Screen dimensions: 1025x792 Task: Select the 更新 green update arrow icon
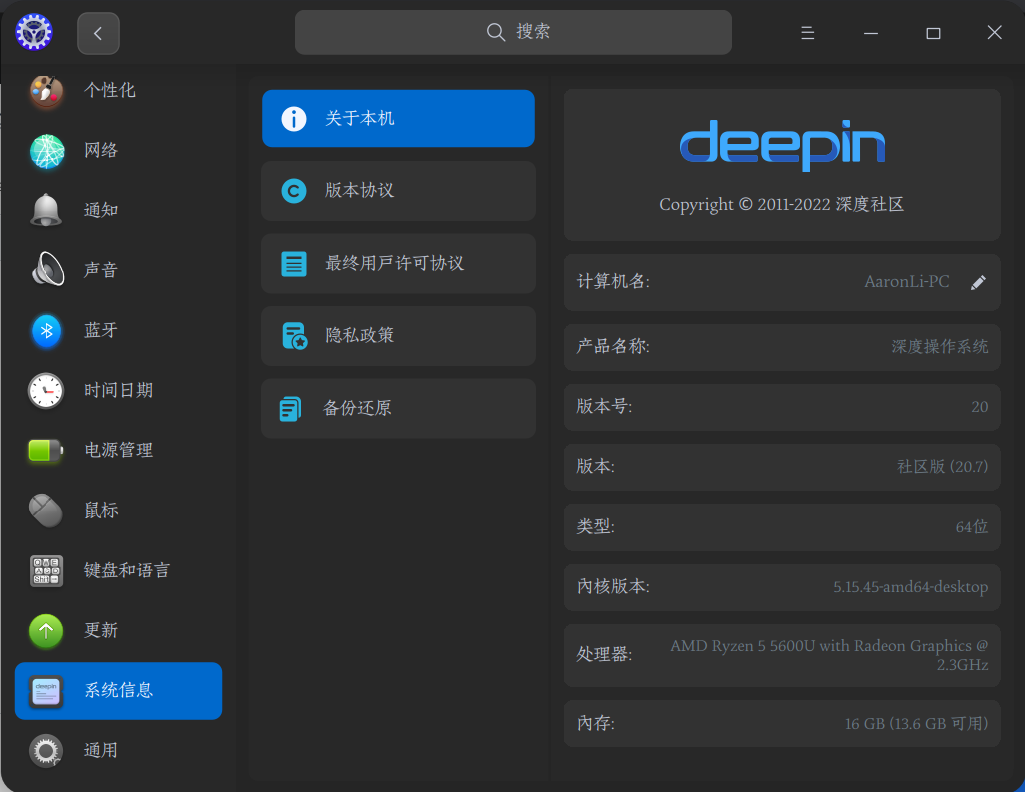[x=46, y=630]
